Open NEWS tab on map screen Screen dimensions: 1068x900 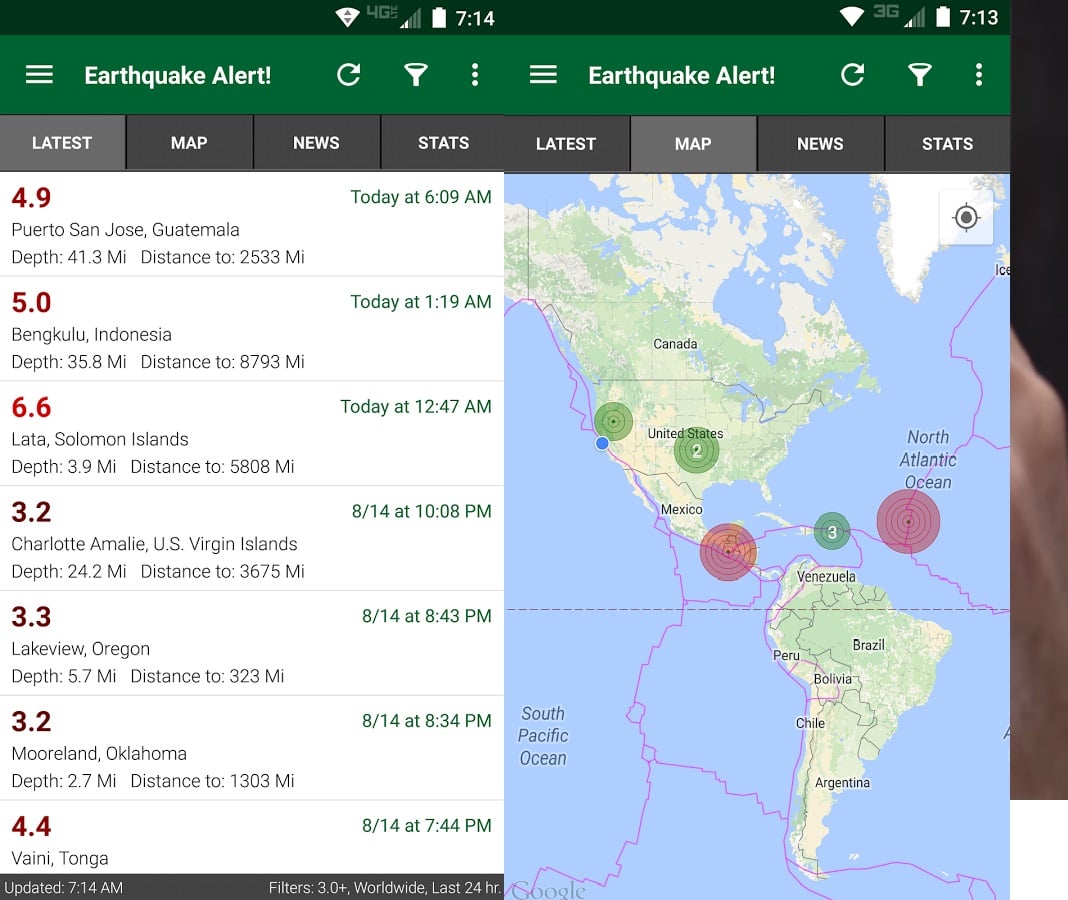coord(821,144)
